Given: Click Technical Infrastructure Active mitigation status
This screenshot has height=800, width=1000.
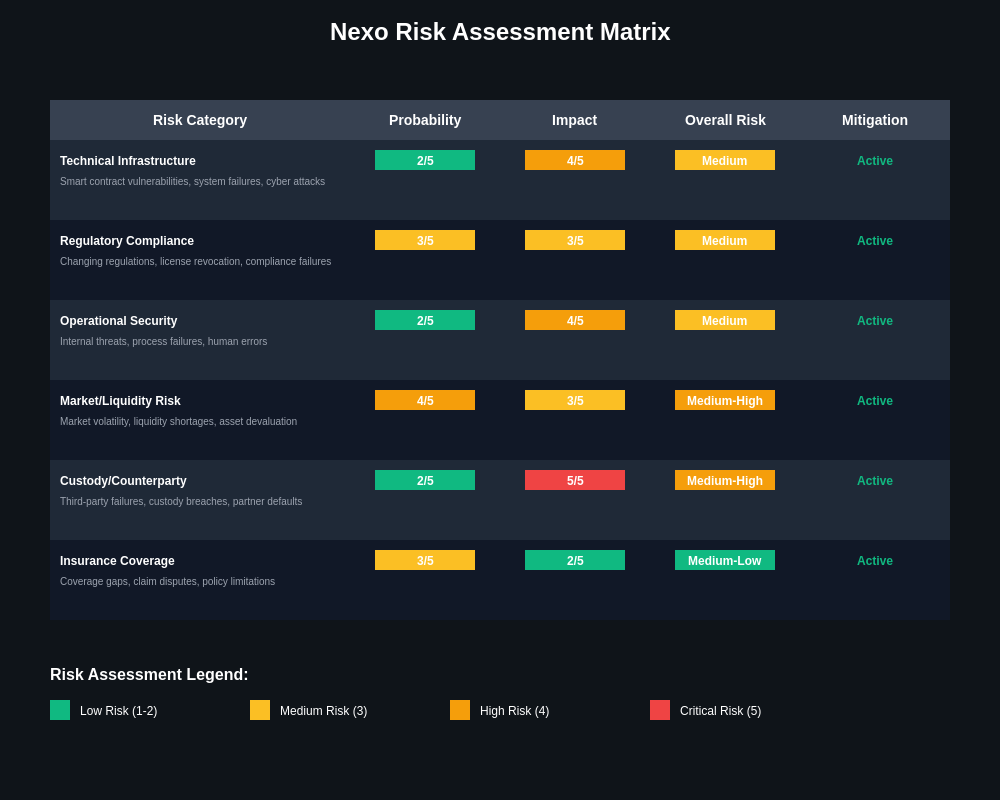Looking at the screenshot, I should tap(875, 161).
